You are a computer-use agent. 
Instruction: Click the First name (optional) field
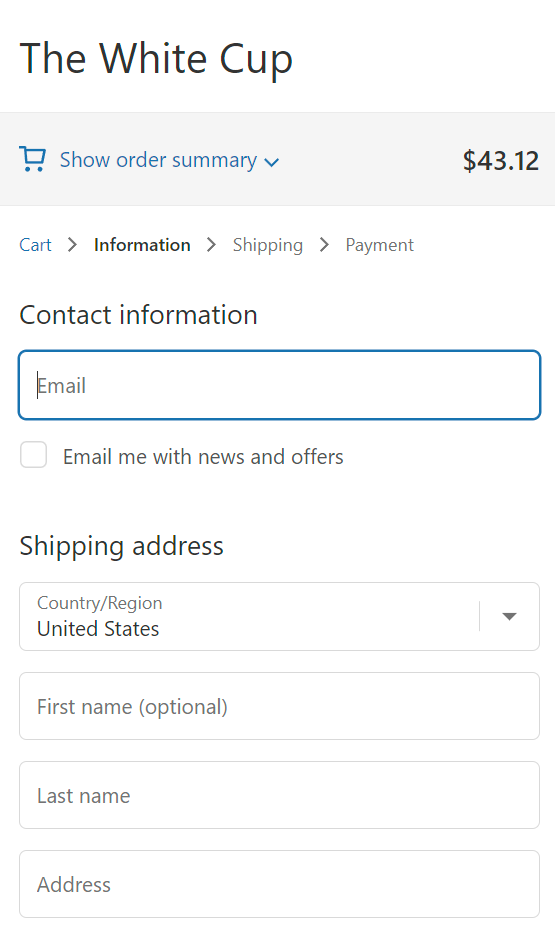[279, 706]
